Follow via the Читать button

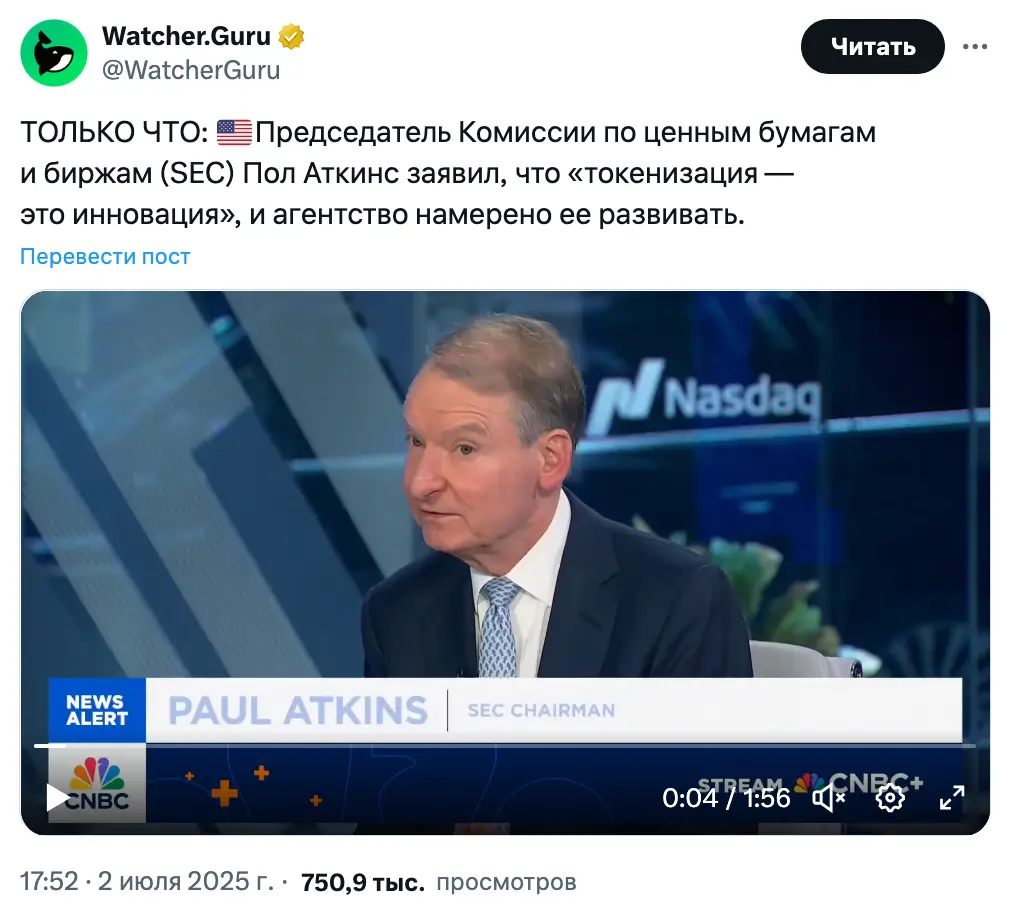(873, 46)
